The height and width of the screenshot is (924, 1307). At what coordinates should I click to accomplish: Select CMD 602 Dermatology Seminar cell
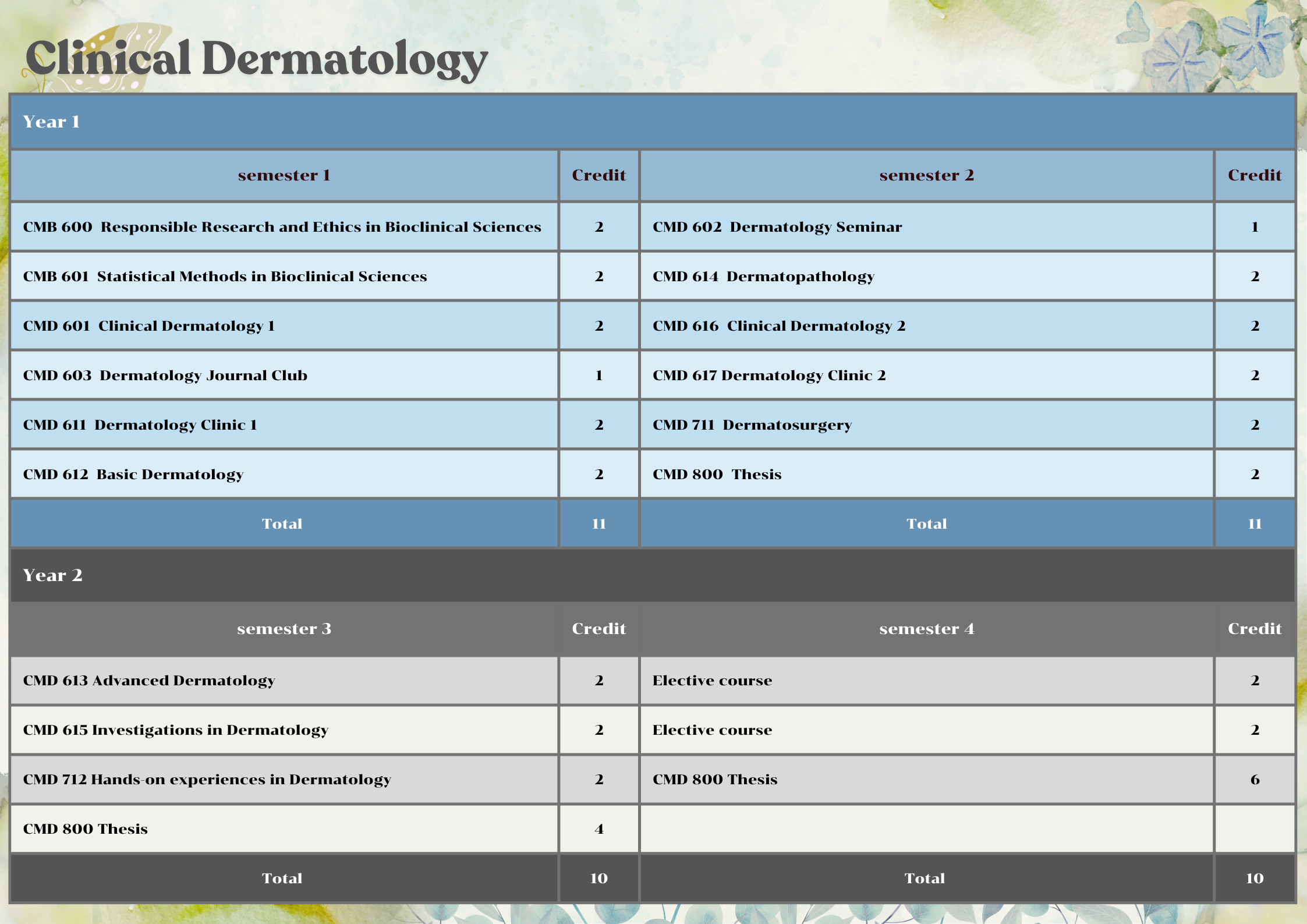click(x=777, y=227)
